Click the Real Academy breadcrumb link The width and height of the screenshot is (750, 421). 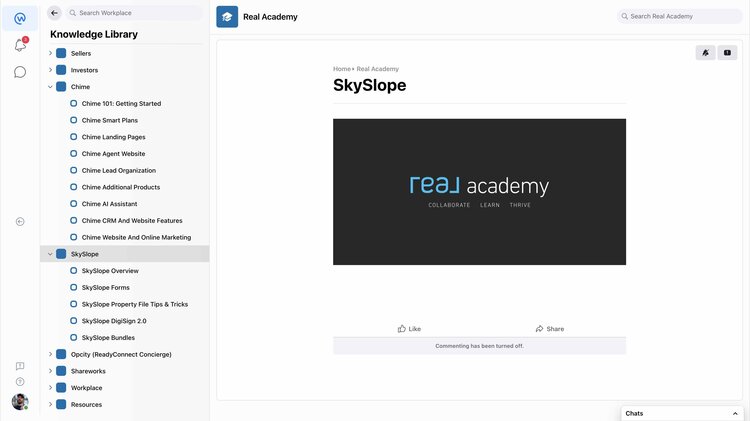tap(377, 69)
